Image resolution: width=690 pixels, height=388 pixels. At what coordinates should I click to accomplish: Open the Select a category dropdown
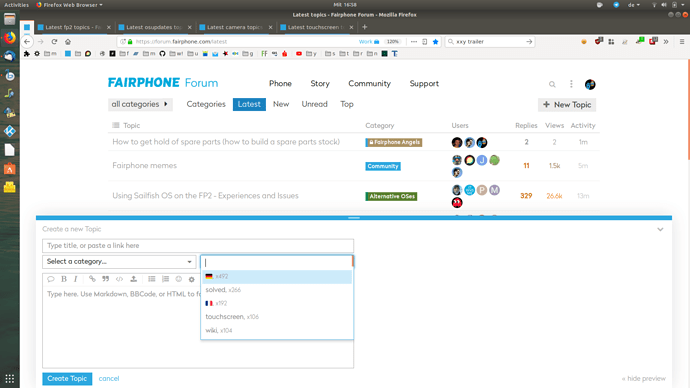pyautogui.click(x=119, y=262)
